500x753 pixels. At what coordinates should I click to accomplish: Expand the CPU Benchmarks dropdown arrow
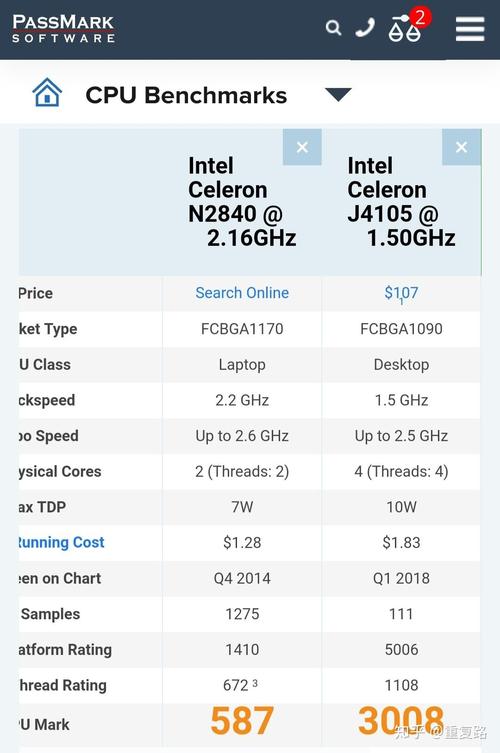tap(339, 94)
